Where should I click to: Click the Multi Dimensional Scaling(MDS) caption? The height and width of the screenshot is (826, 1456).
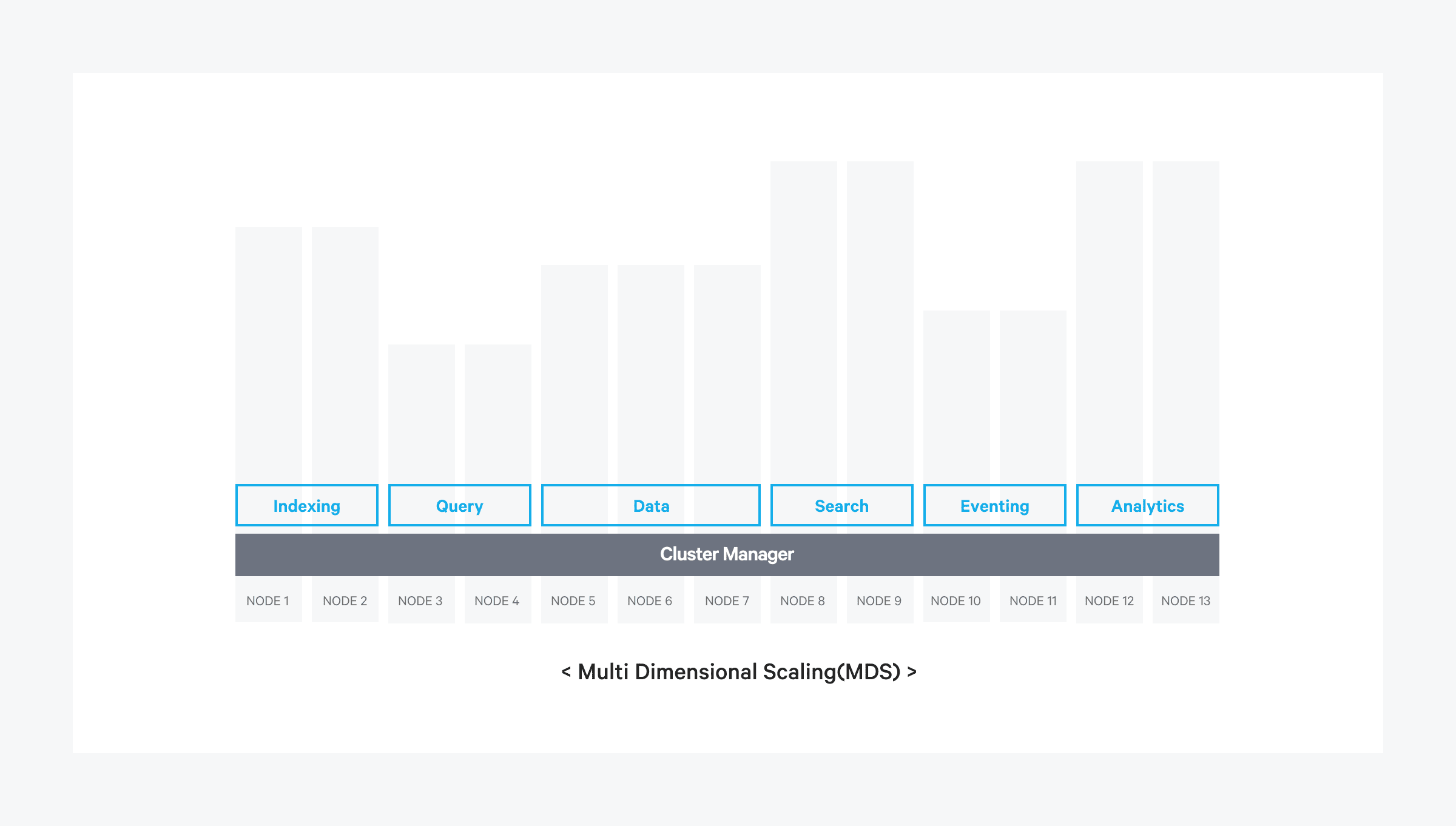click(x=739, y=672)
